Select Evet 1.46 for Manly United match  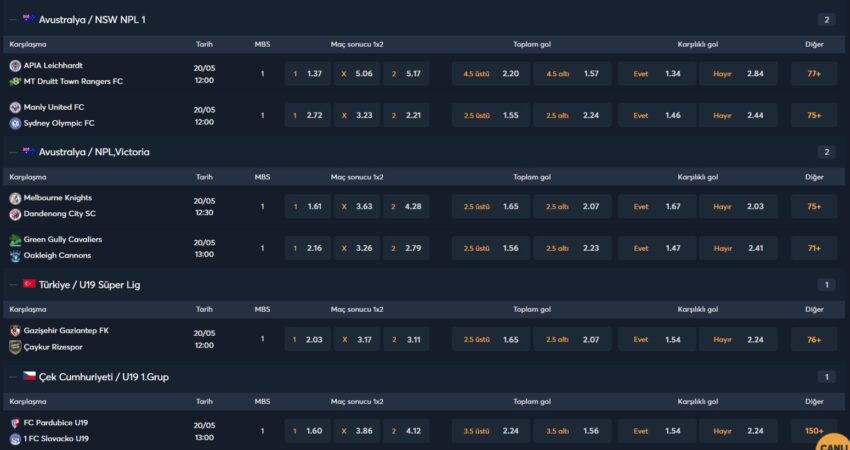658,115
